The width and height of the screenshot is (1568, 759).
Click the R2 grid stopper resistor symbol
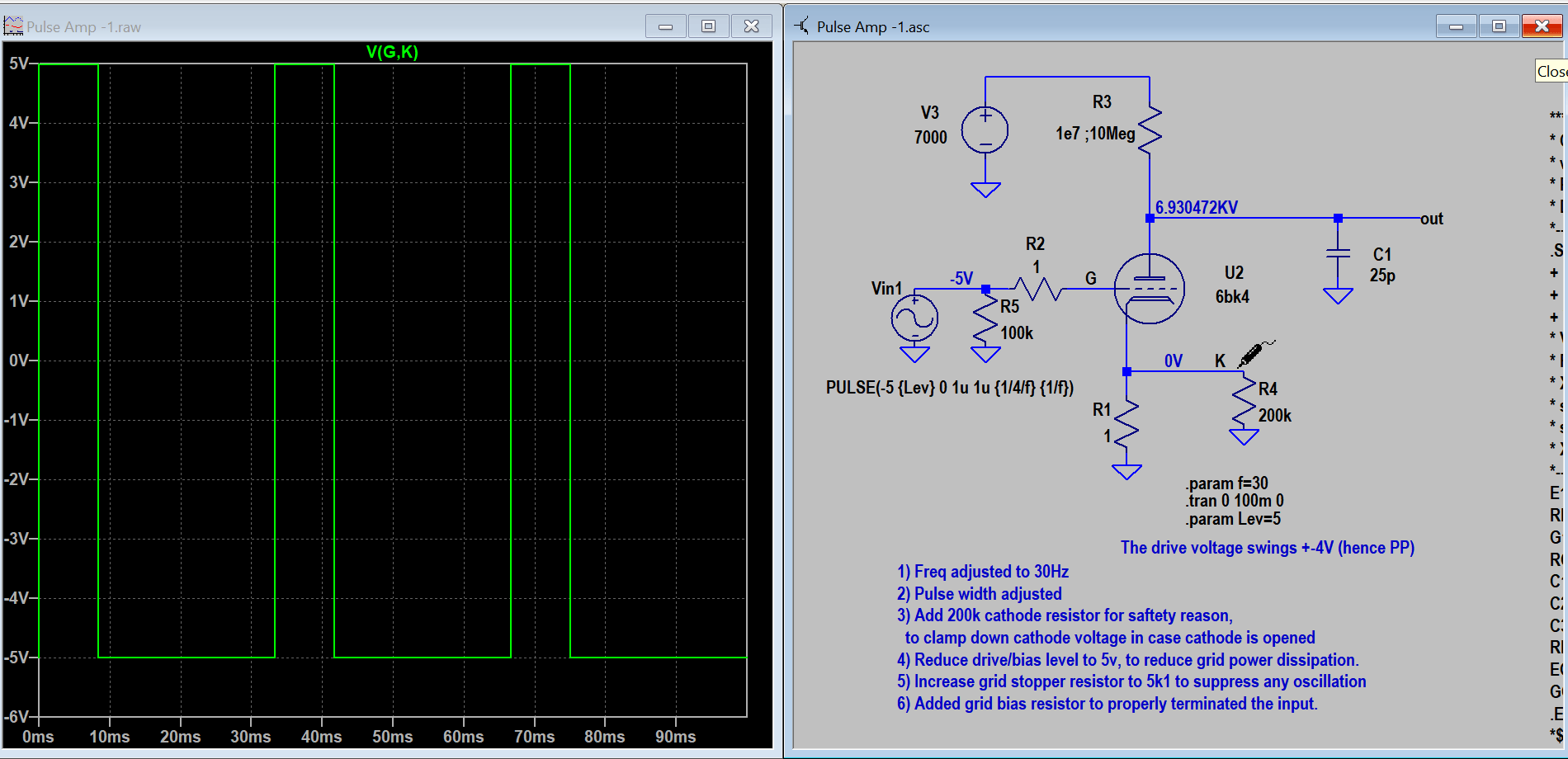pyautogui.click(x=1037, y=289)
